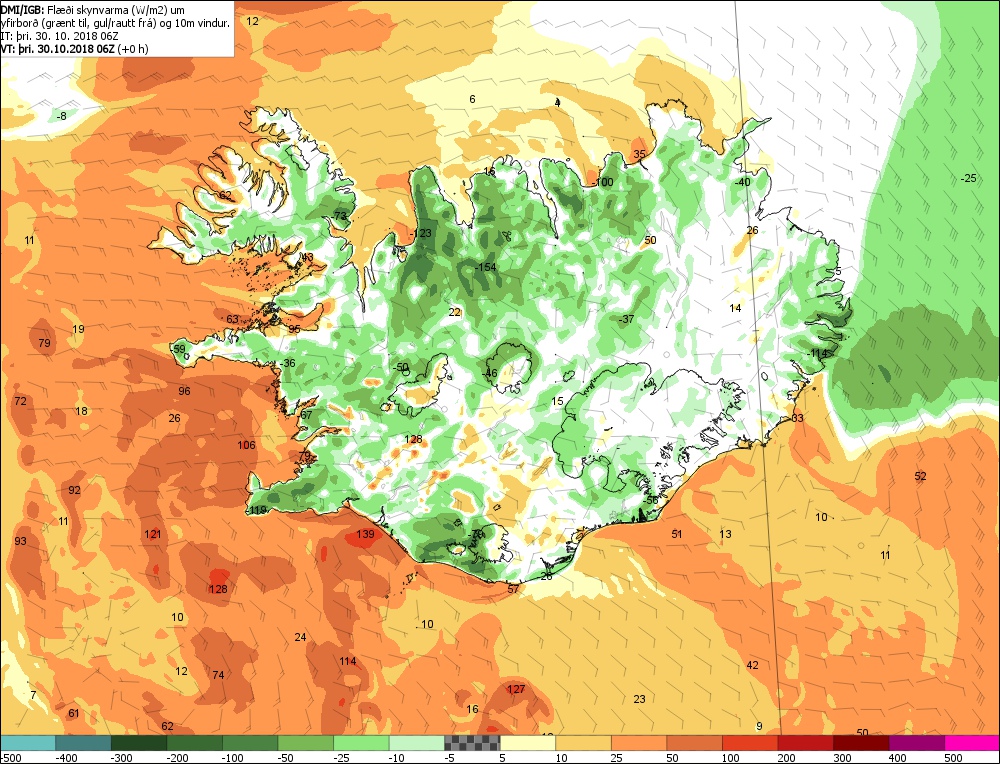
Task: Click the '72' value at the left edge
Action: [20, 401]
